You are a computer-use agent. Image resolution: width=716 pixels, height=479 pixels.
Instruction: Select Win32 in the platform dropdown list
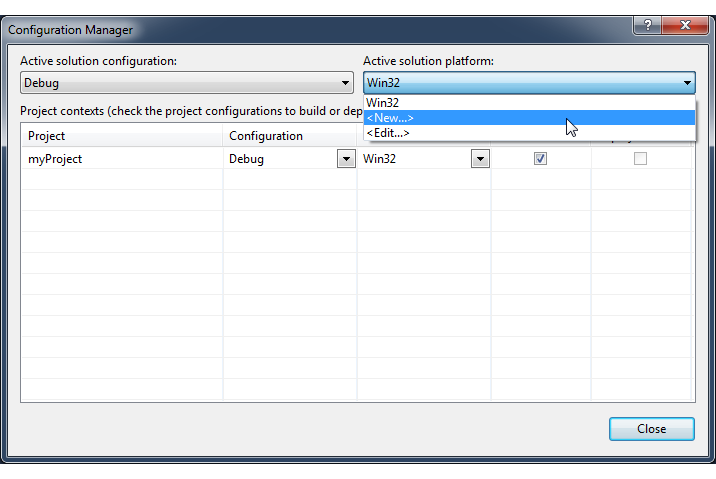coord(529,103)
